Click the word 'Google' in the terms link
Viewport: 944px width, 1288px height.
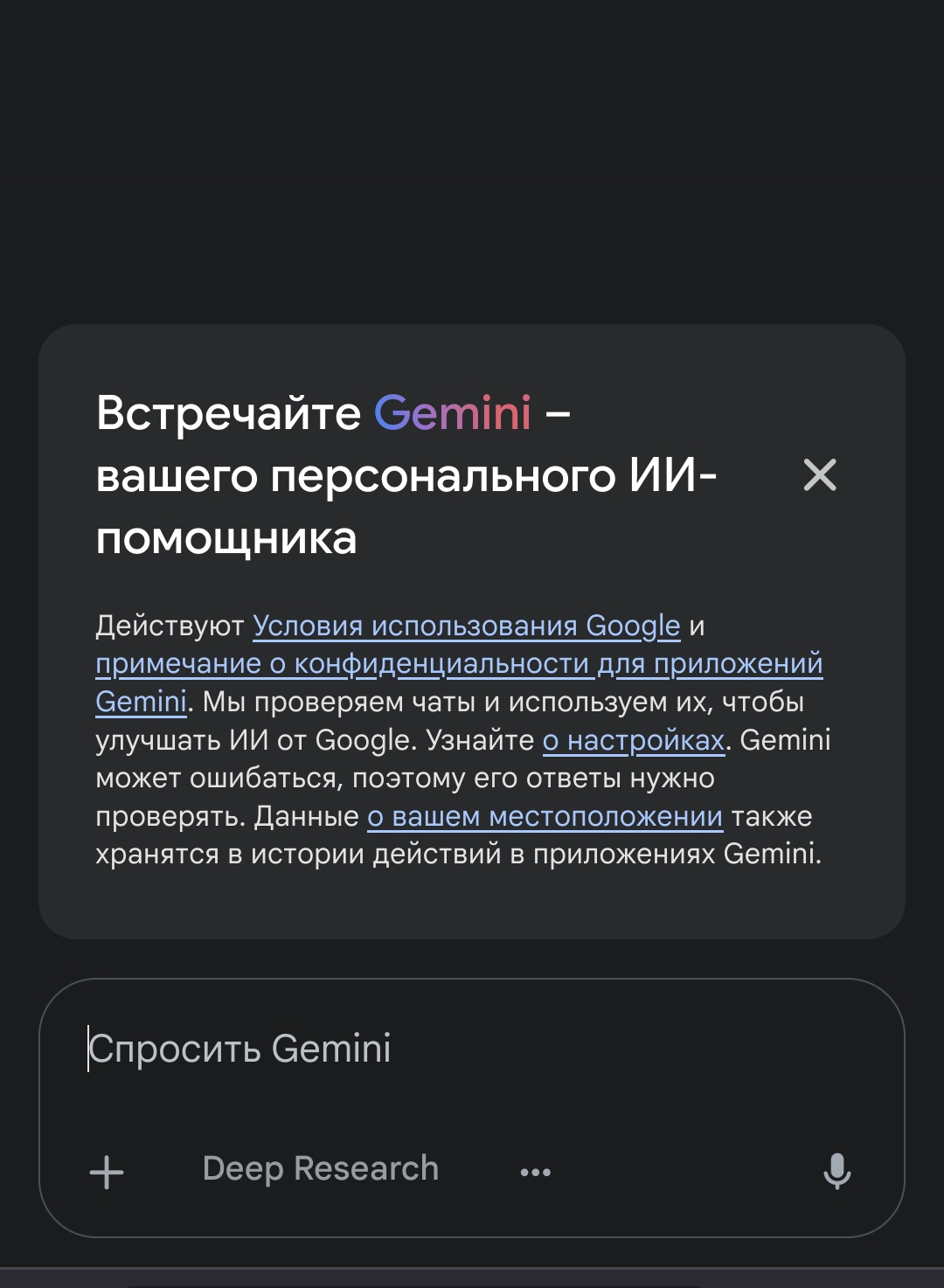[x=633, y=626]
